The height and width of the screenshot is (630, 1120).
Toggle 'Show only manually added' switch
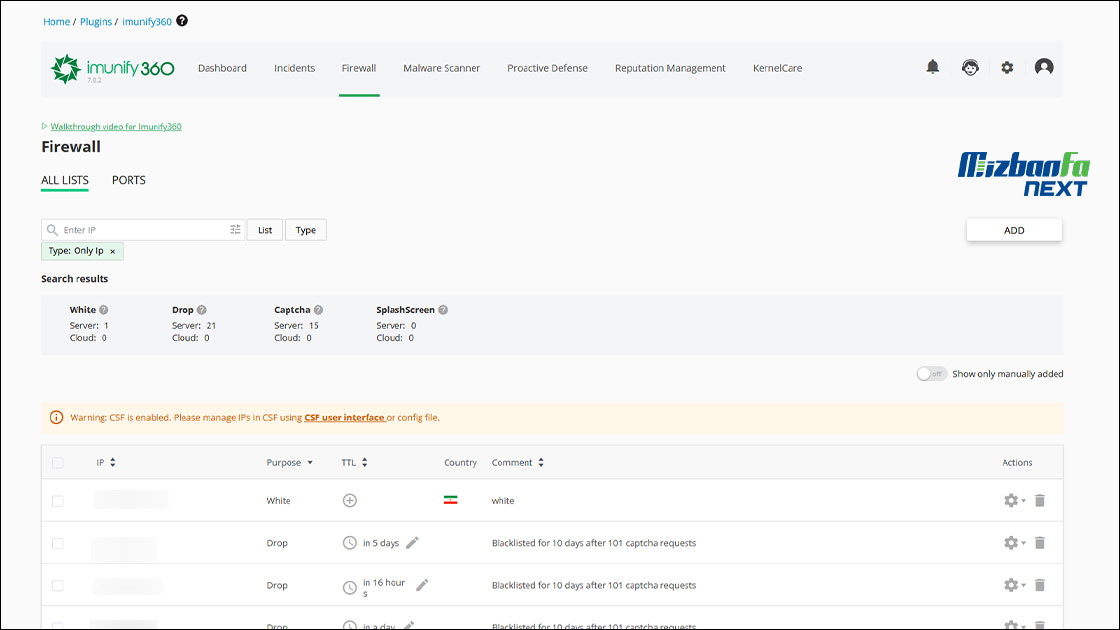point(931,374)
